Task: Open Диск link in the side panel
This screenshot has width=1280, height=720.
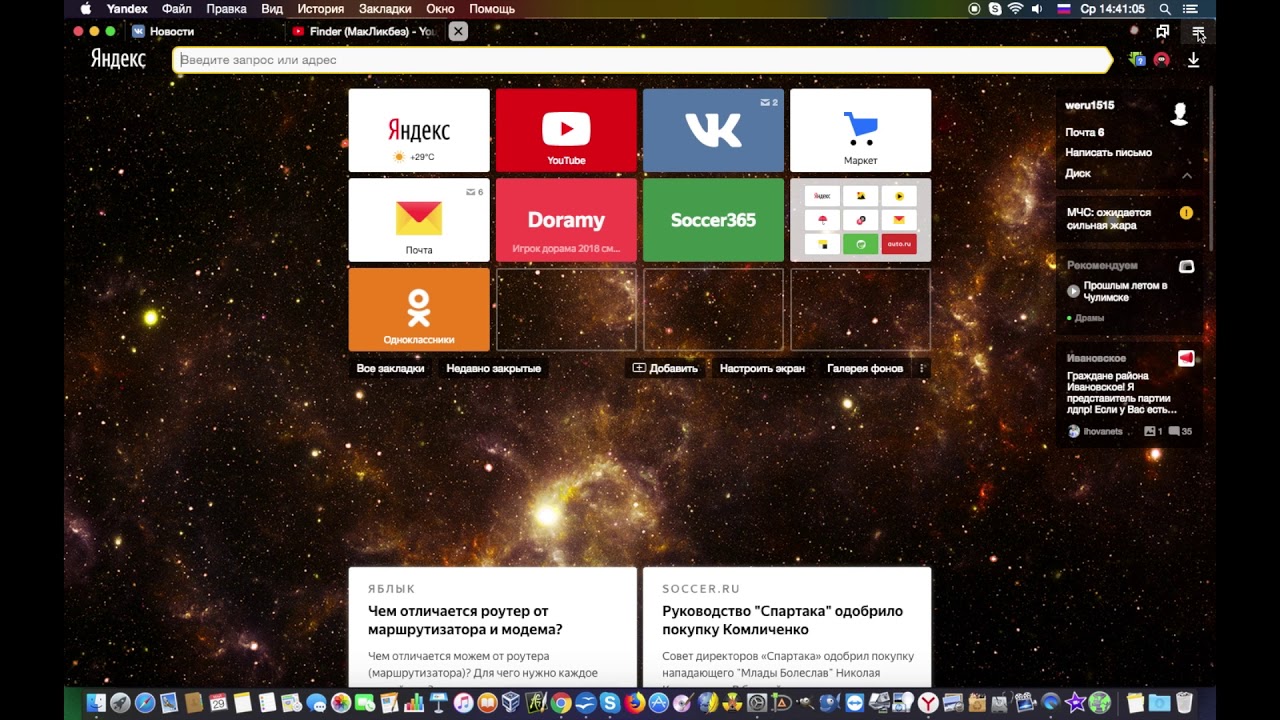Action: [x=1078, y=173]
